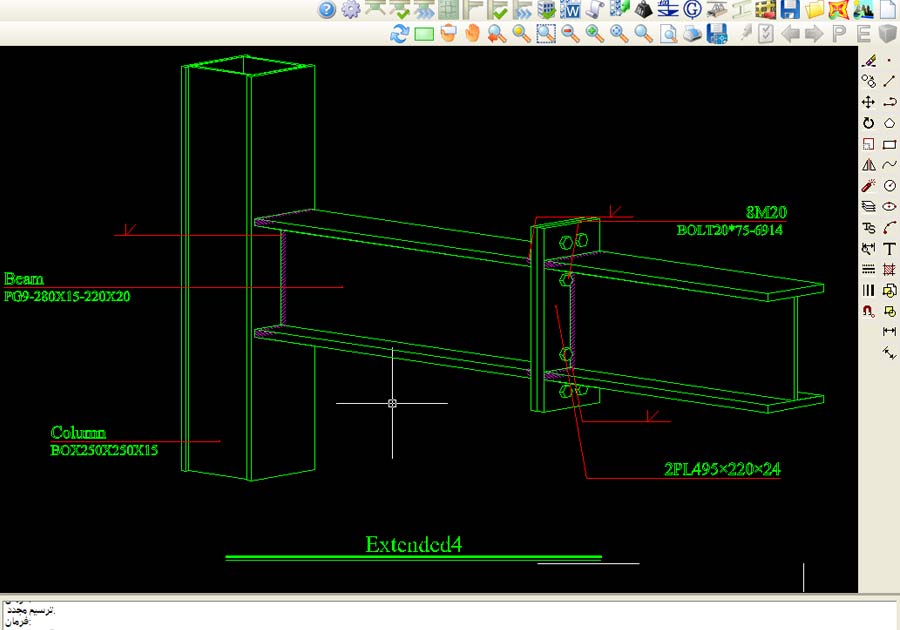Toggle object snap magnet icon
Viewport: 900px width, 630px height.
[x=868, y=311]
